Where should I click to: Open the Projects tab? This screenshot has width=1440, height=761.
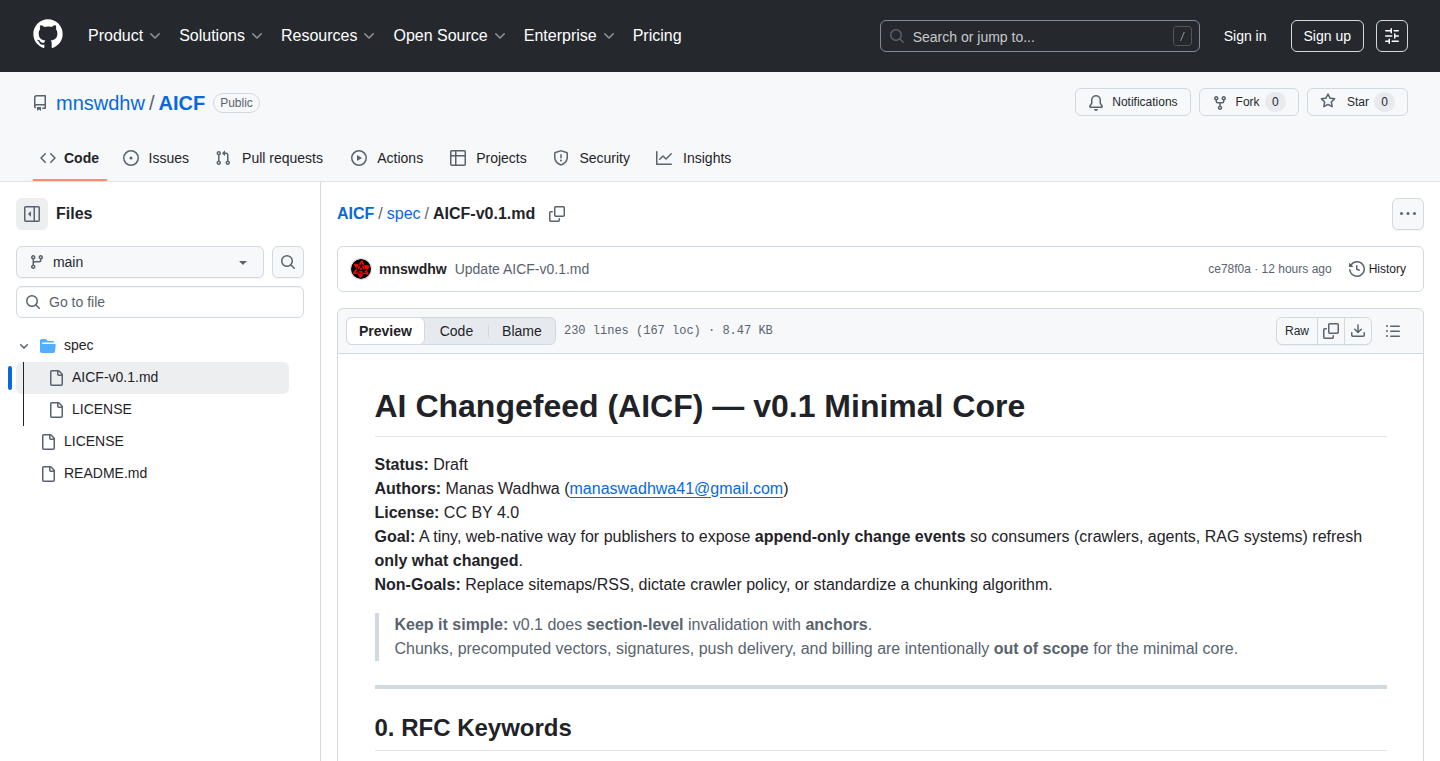[x=488, y=158]
